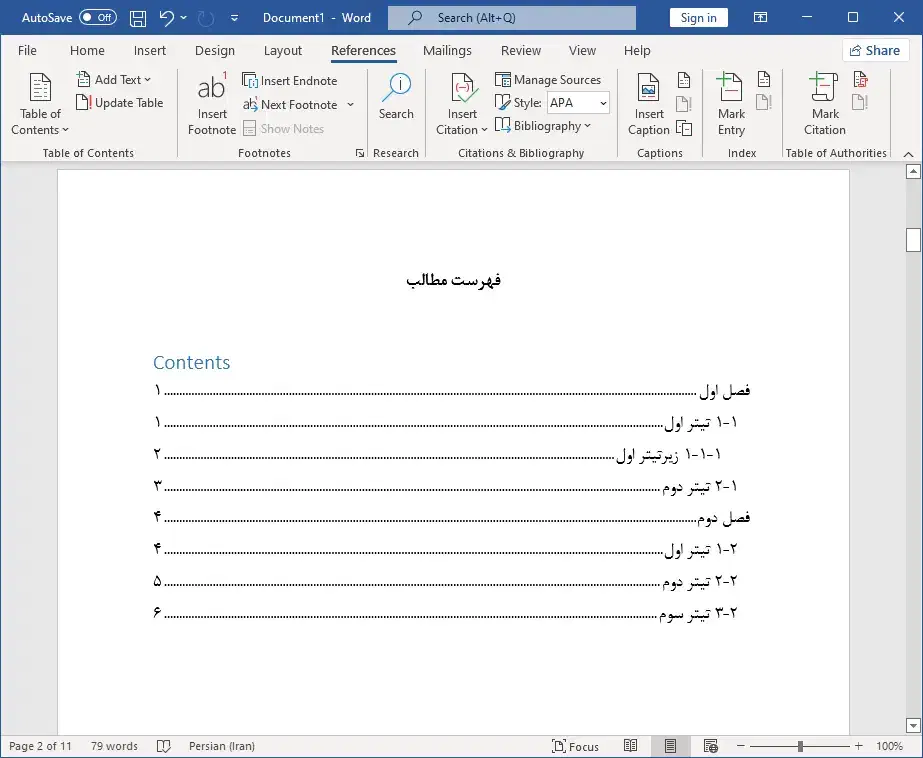Switch to Web Layout view
Screen dimensions: 923x758
[x=710, y=746]
